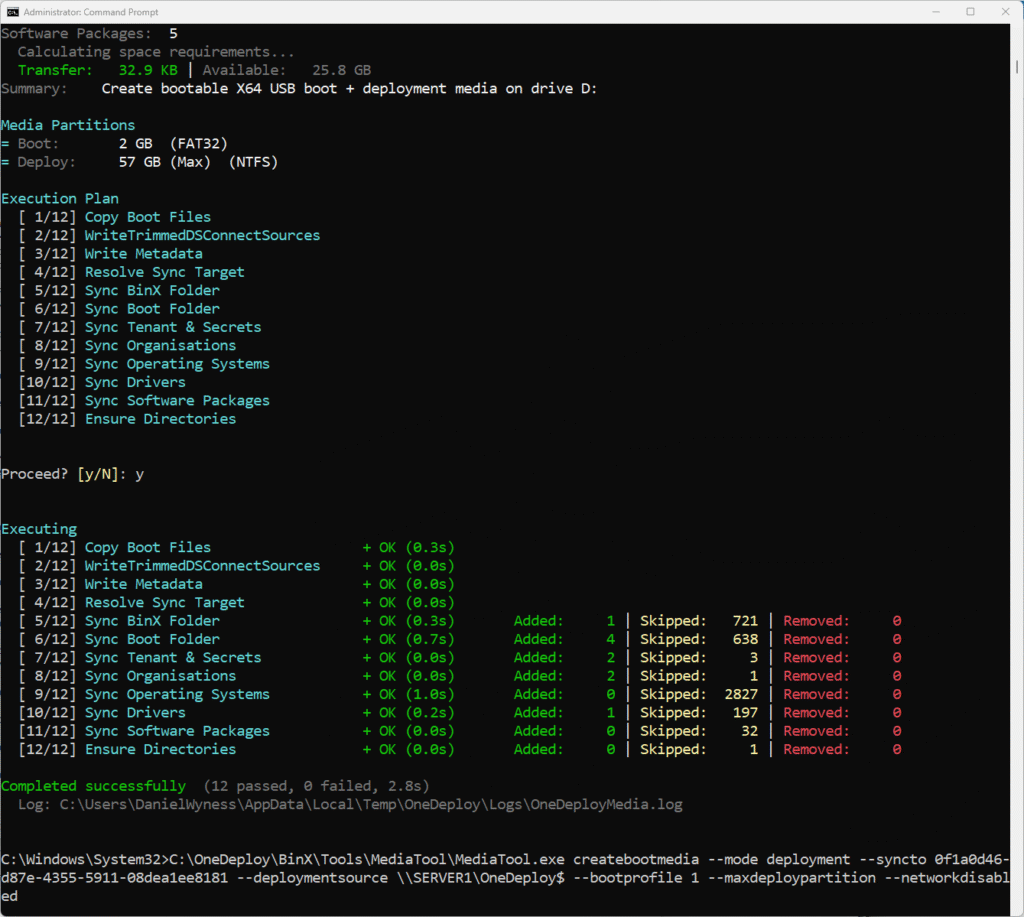
Task: Click the '32.9 KB' transfer size
Action: pos(148,70)
